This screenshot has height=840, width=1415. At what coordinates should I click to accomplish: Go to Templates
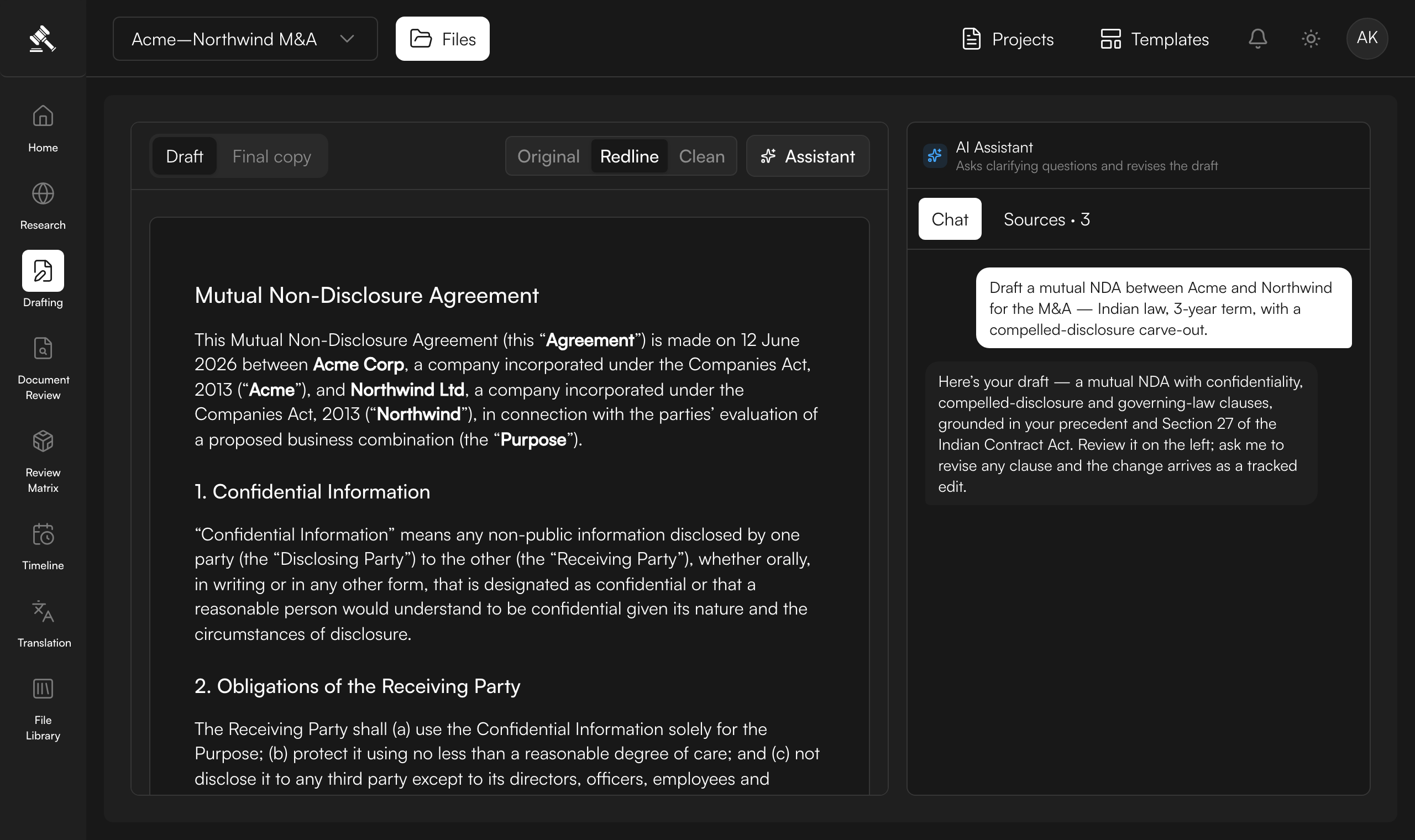1155,39
